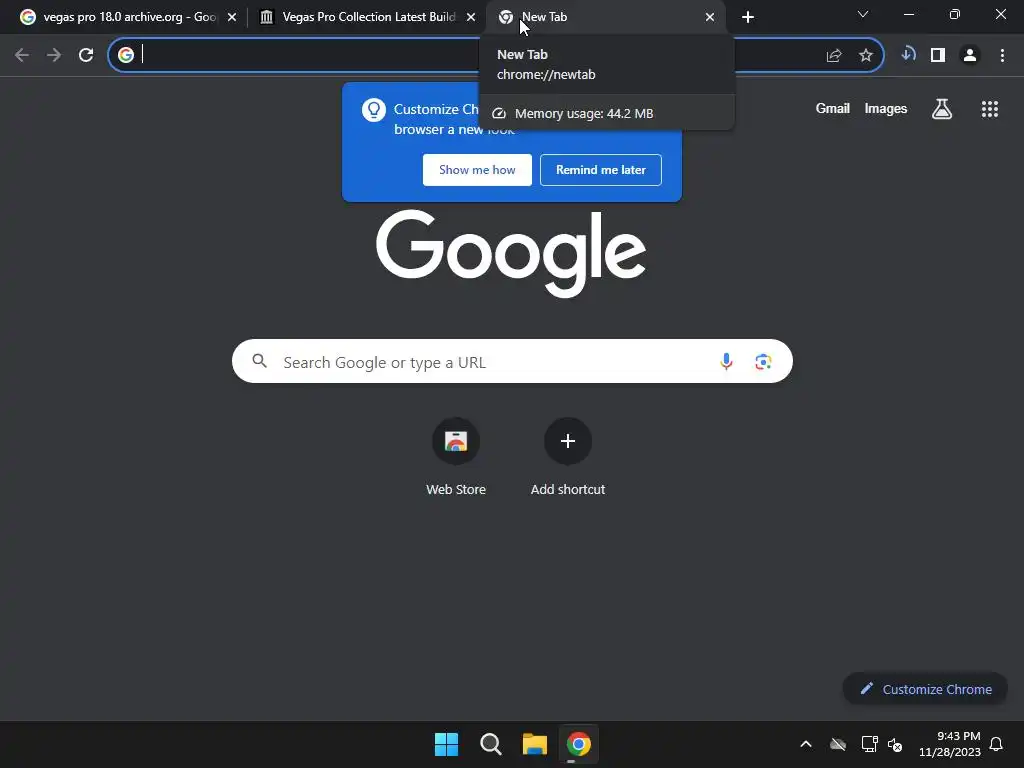
Task: Focus the Search Google or type a URL box
Action: (x=512, y=361)
